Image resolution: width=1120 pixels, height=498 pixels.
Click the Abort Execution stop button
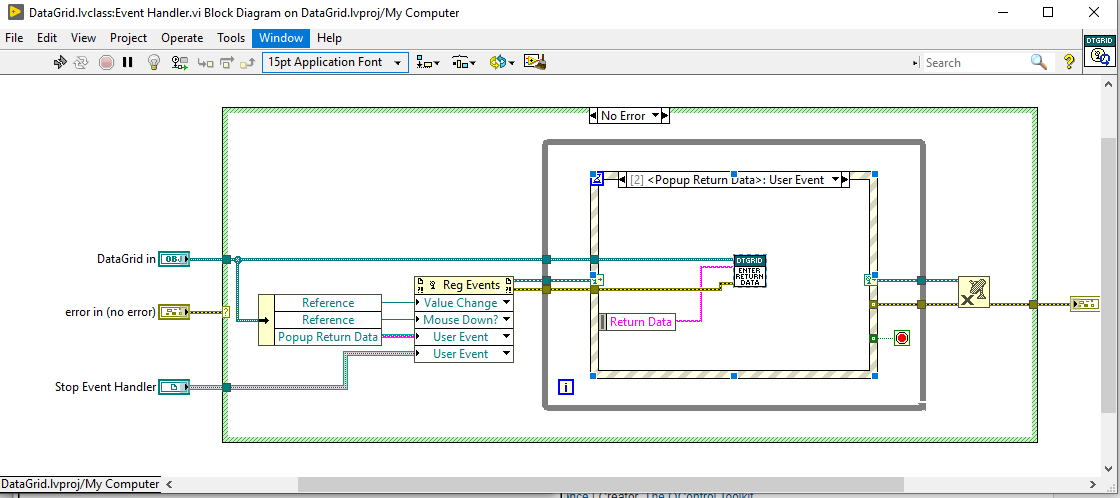[x=106, y=62]
